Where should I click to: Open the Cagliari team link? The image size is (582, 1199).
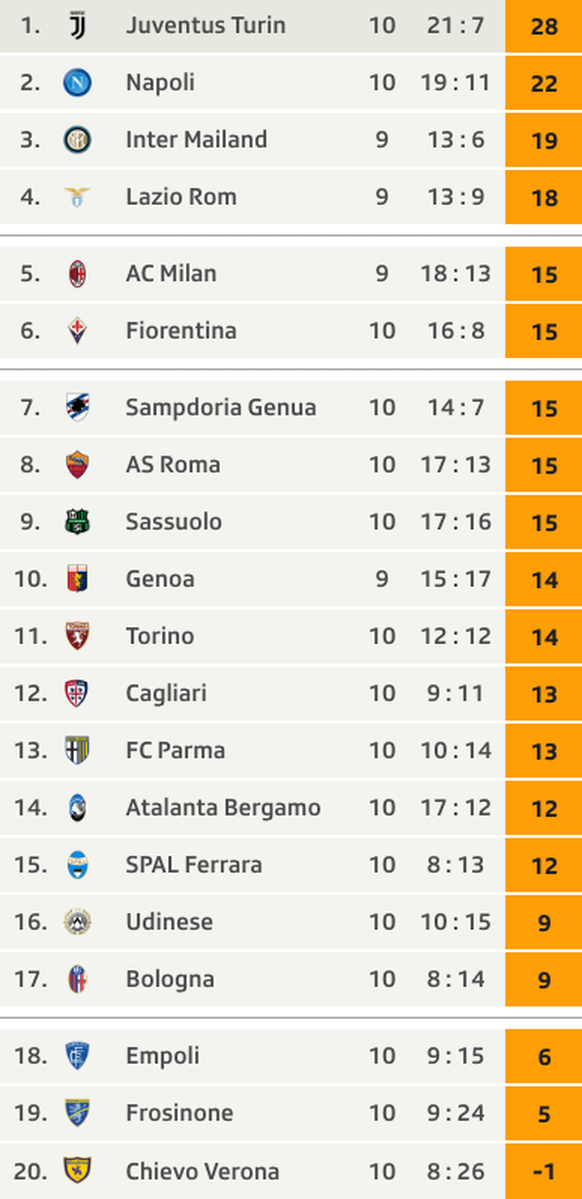click(166, 694)
